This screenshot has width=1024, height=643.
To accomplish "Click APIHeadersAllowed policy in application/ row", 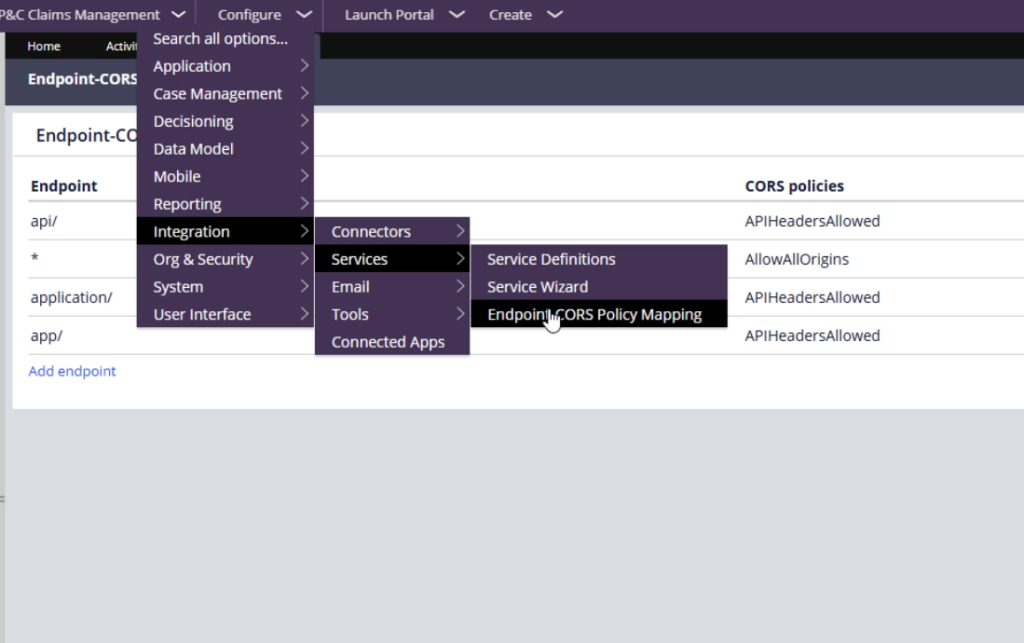I will click(812, 298).
